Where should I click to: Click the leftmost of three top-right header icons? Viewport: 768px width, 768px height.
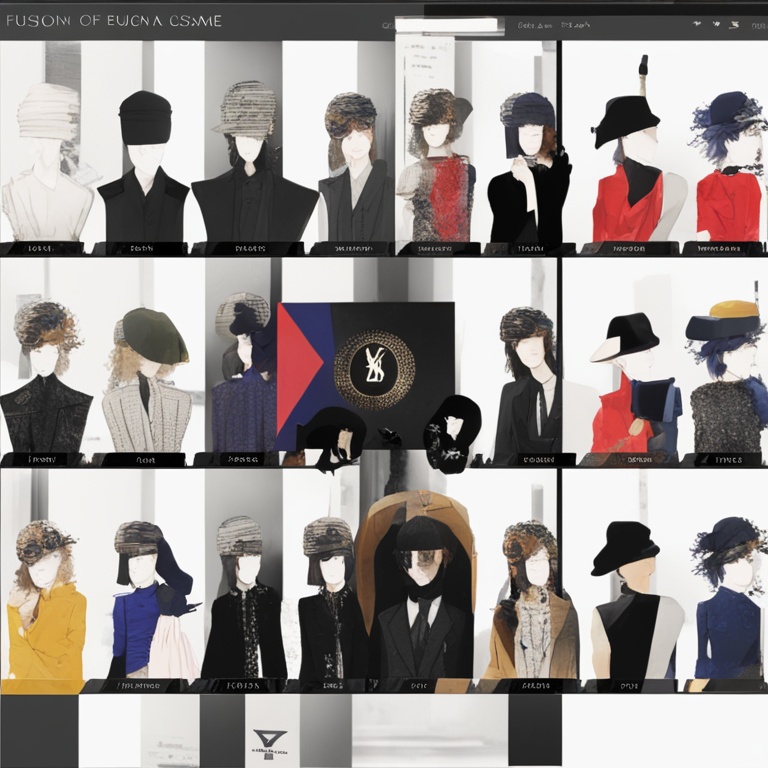click(x=697, y=24)
